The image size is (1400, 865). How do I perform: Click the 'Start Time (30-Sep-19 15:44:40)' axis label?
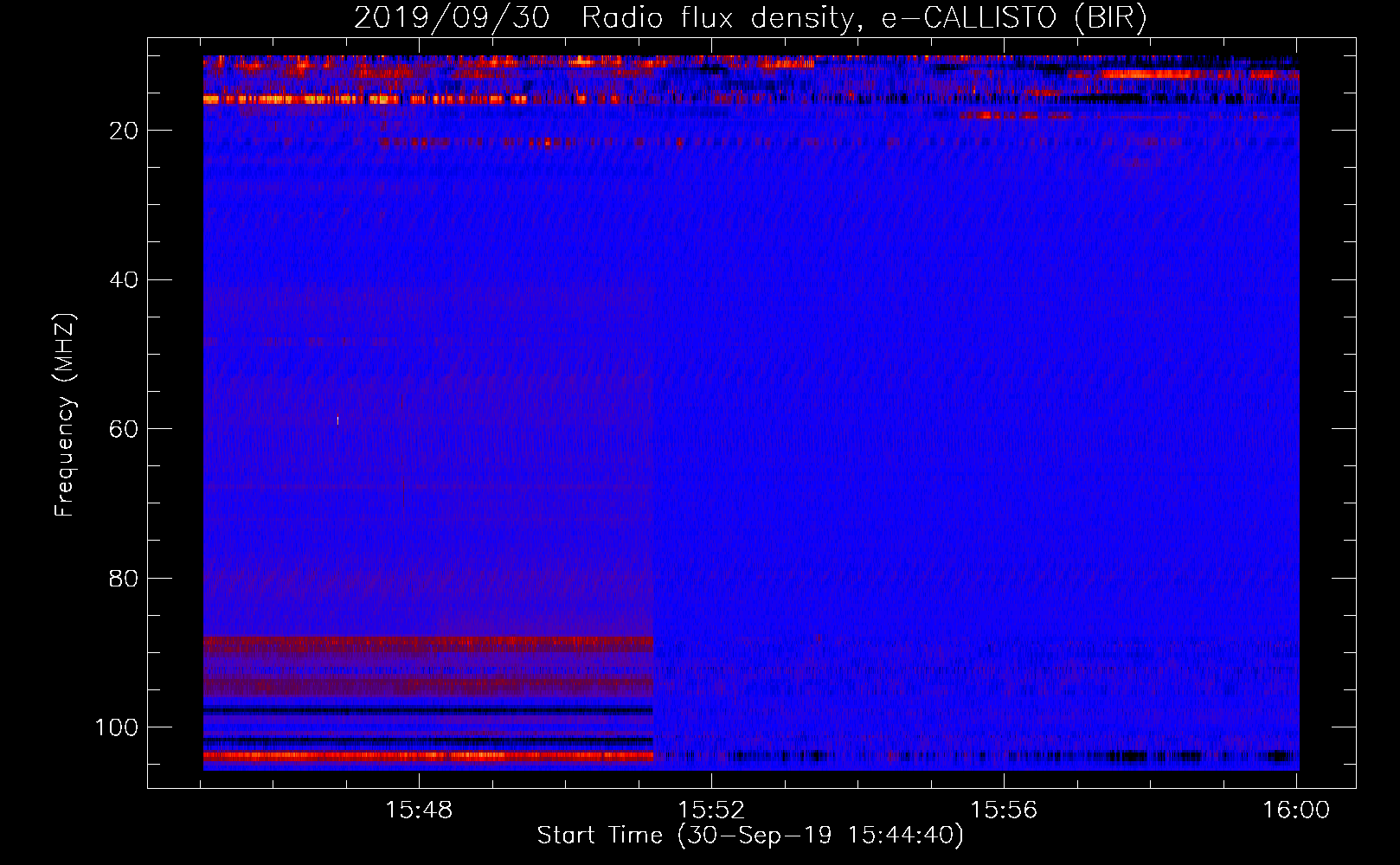tap(749, 836)
